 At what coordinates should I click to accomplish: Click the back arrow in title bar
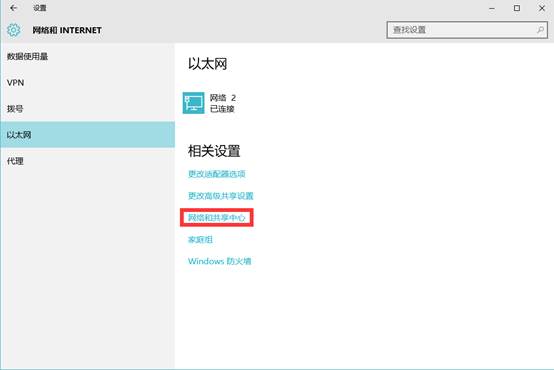[x=13, y=8]
